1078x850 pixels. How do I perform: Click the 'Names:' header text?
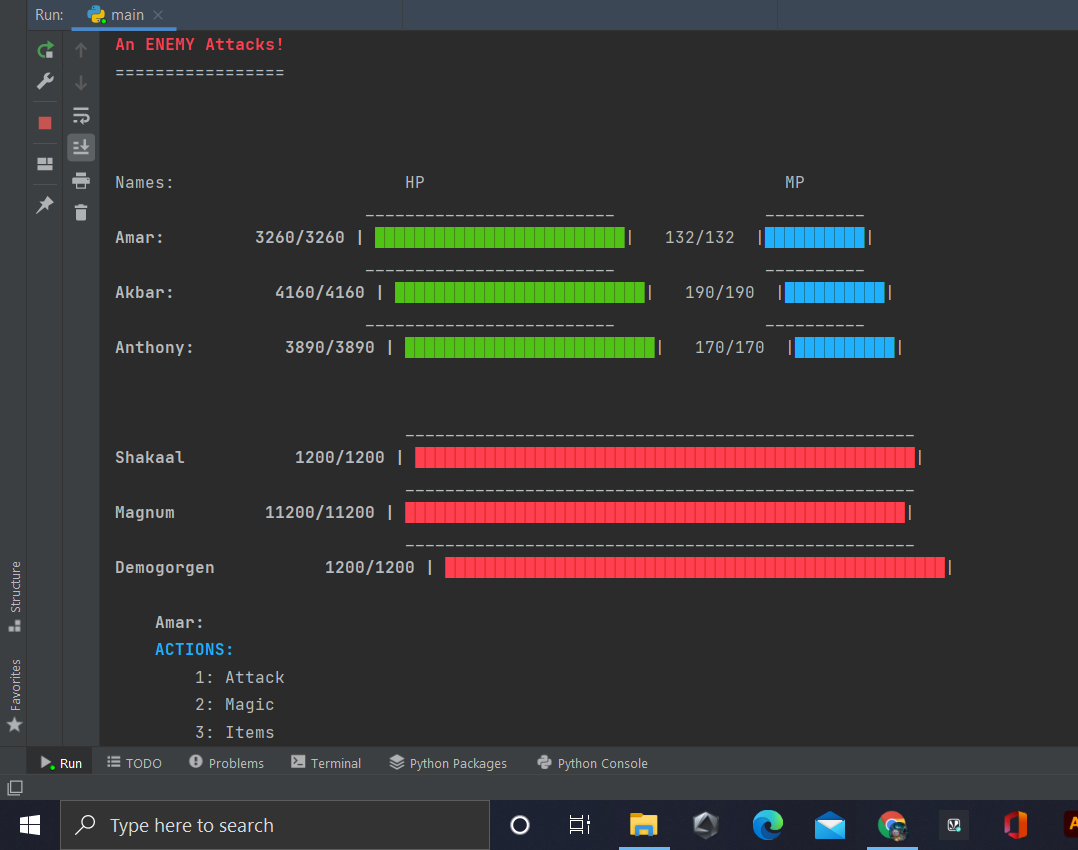pyautogui.click(x=144, y=183)
